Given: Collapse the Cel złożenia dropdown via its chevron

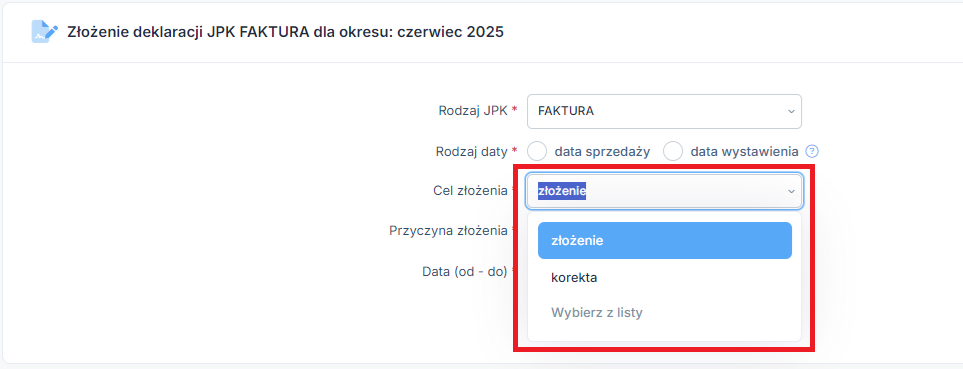Looking at the screenshot, I should pos(790,192).
